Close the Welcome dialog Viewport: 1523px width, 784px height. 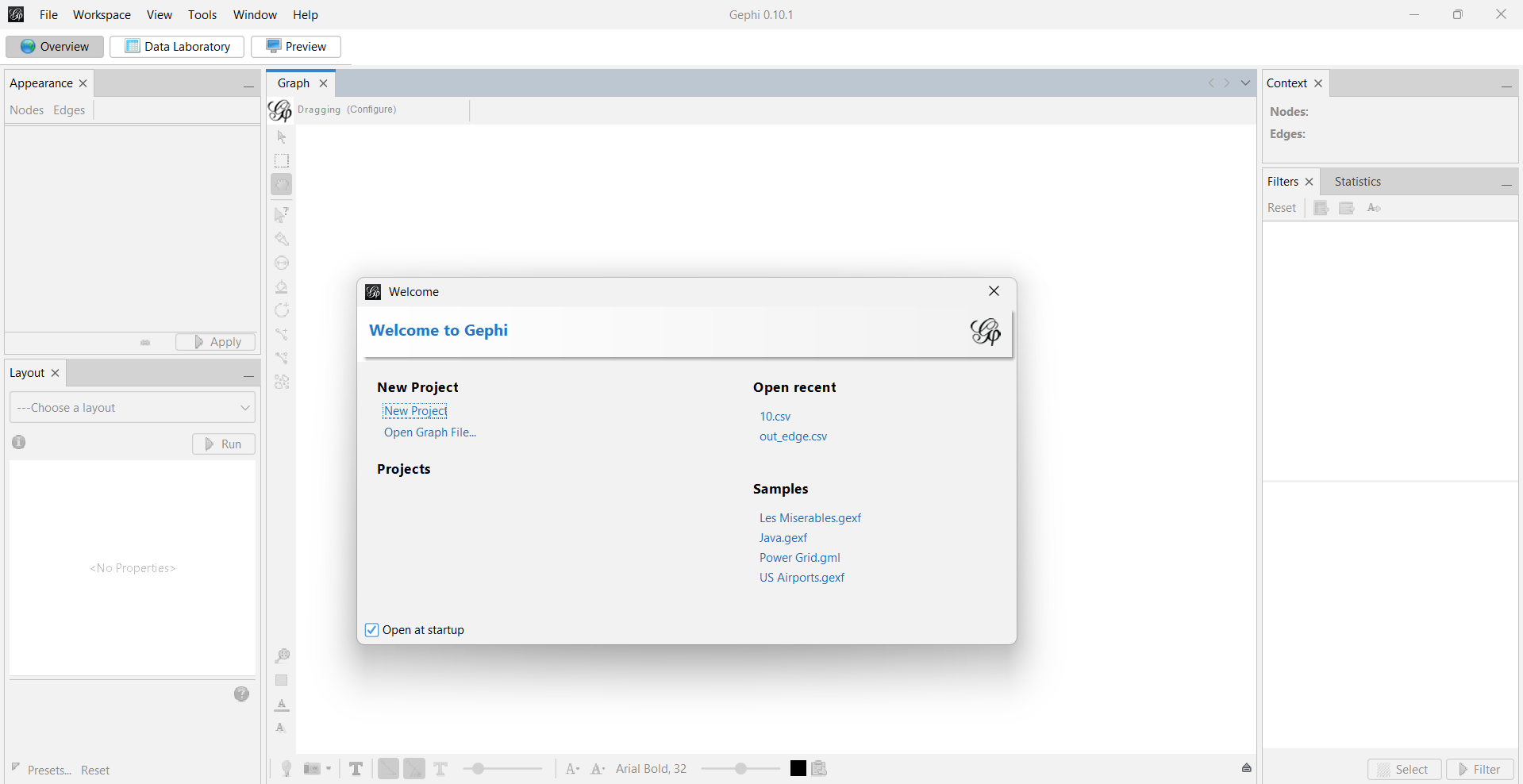[x=994, y=291]
